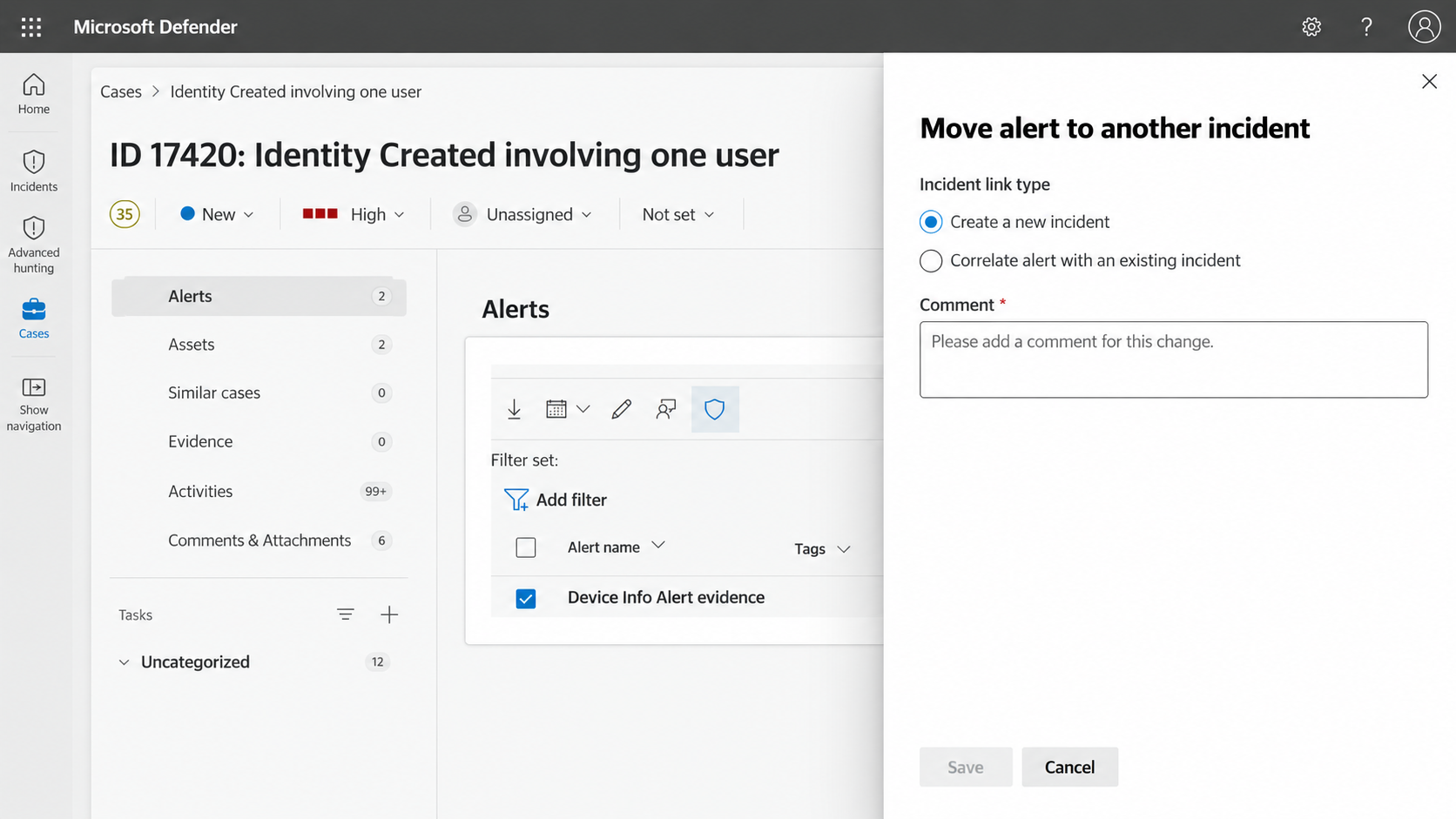Go to Home in sidebar
Screen dimensions: 1456x819
(x=34, y=94)
